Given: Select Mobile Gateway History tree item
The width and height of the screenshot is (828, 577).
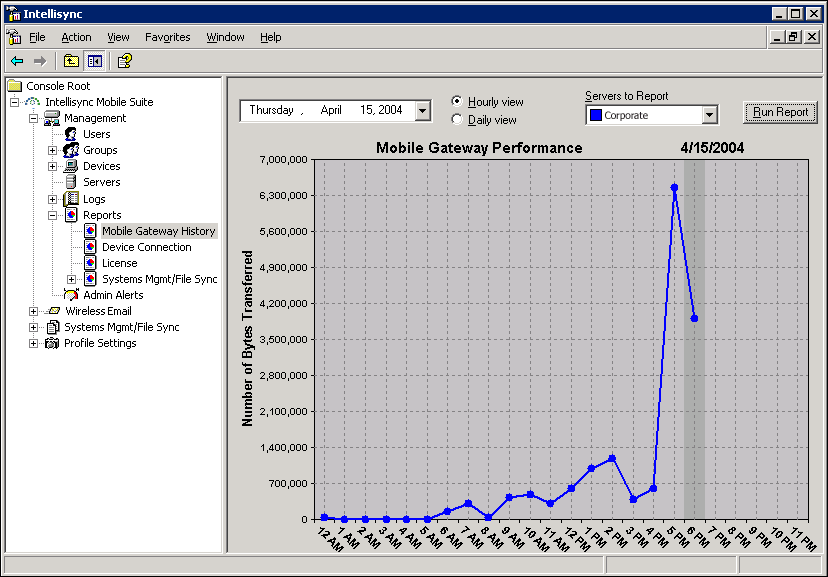Looking at the screenshot, I should (158, 231).
